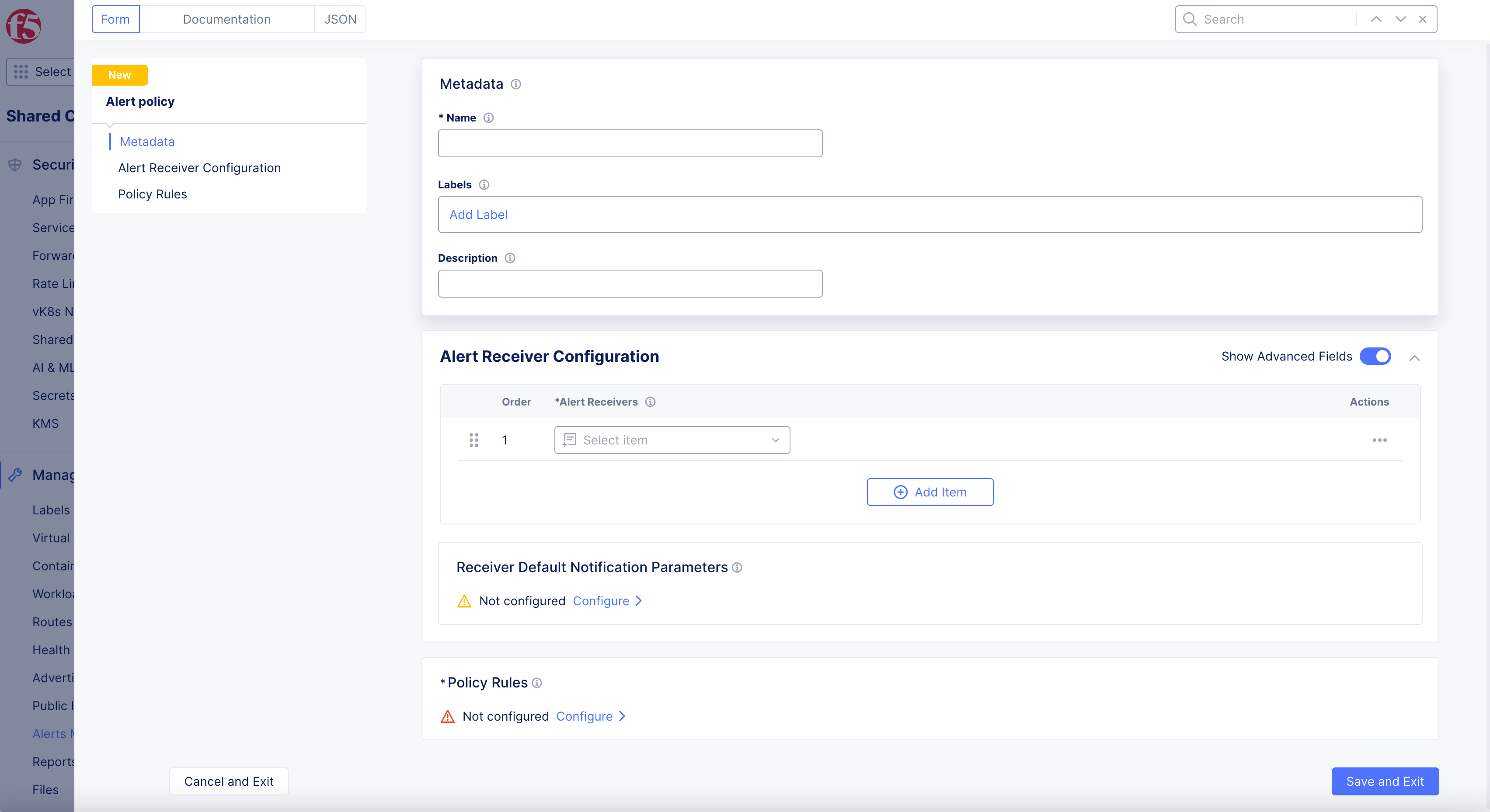The height and width of the screenshot is (812, 1490).
Task: Select Policy Rules in the left navigation outline
Action: coord(152,194)
